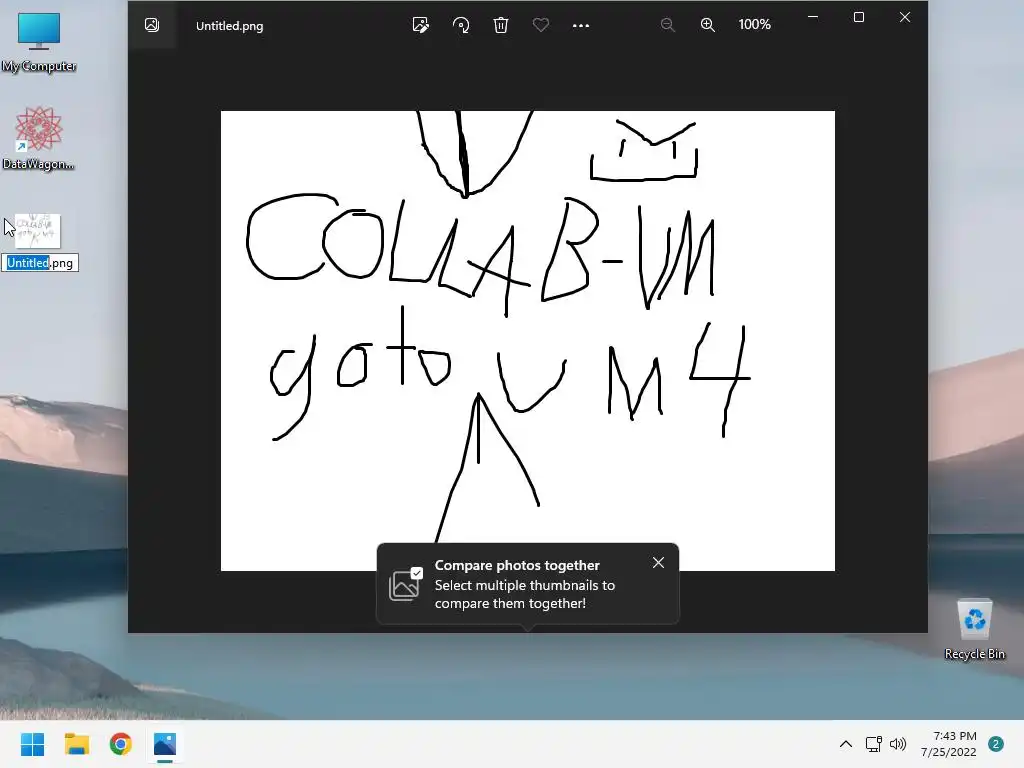Open the Photos gallery view icon
The height and width of the screenshot is (768, 1024).
click(152, 25)
